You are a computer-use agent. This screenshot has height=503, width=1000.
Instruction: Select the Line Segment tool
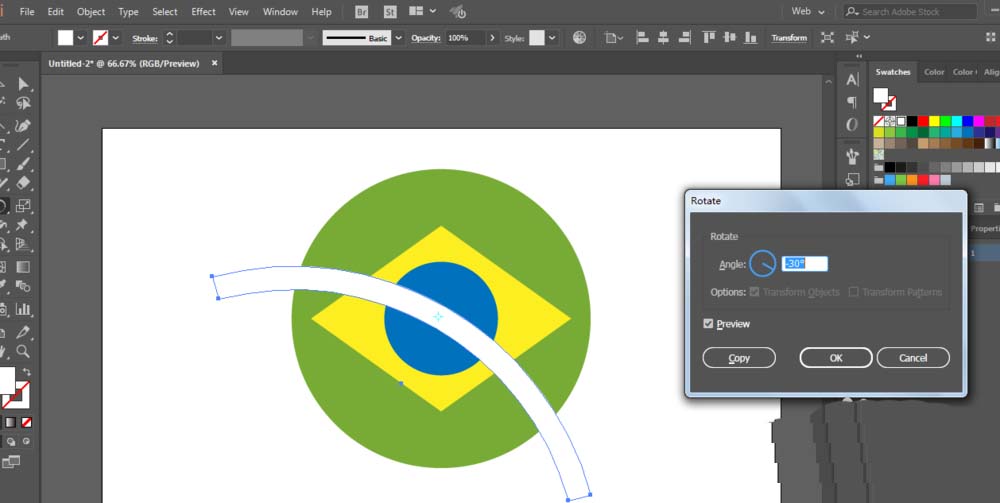24,145
